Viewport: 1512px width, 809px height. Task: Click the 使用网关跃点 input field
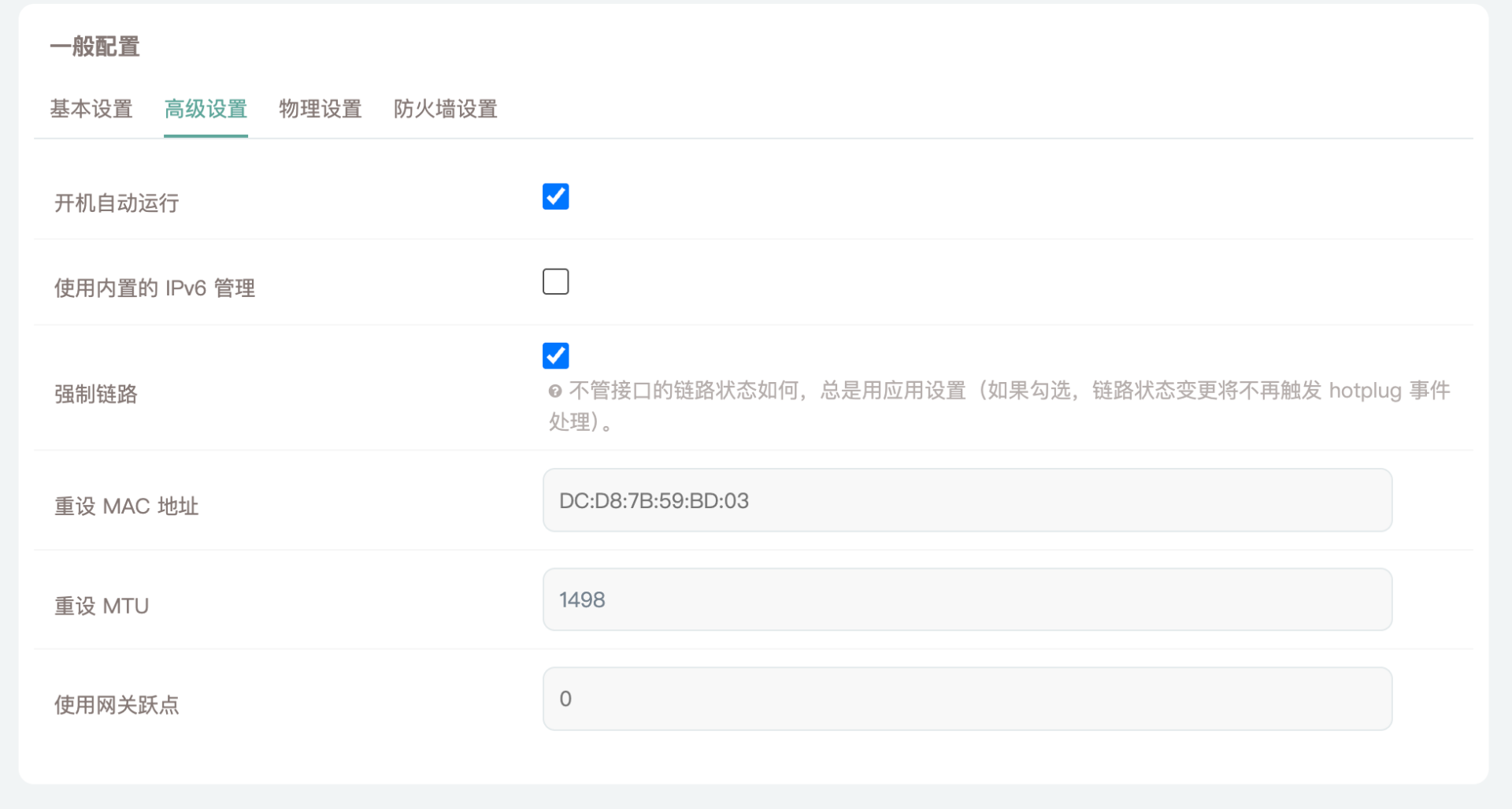tap(967, 699)
